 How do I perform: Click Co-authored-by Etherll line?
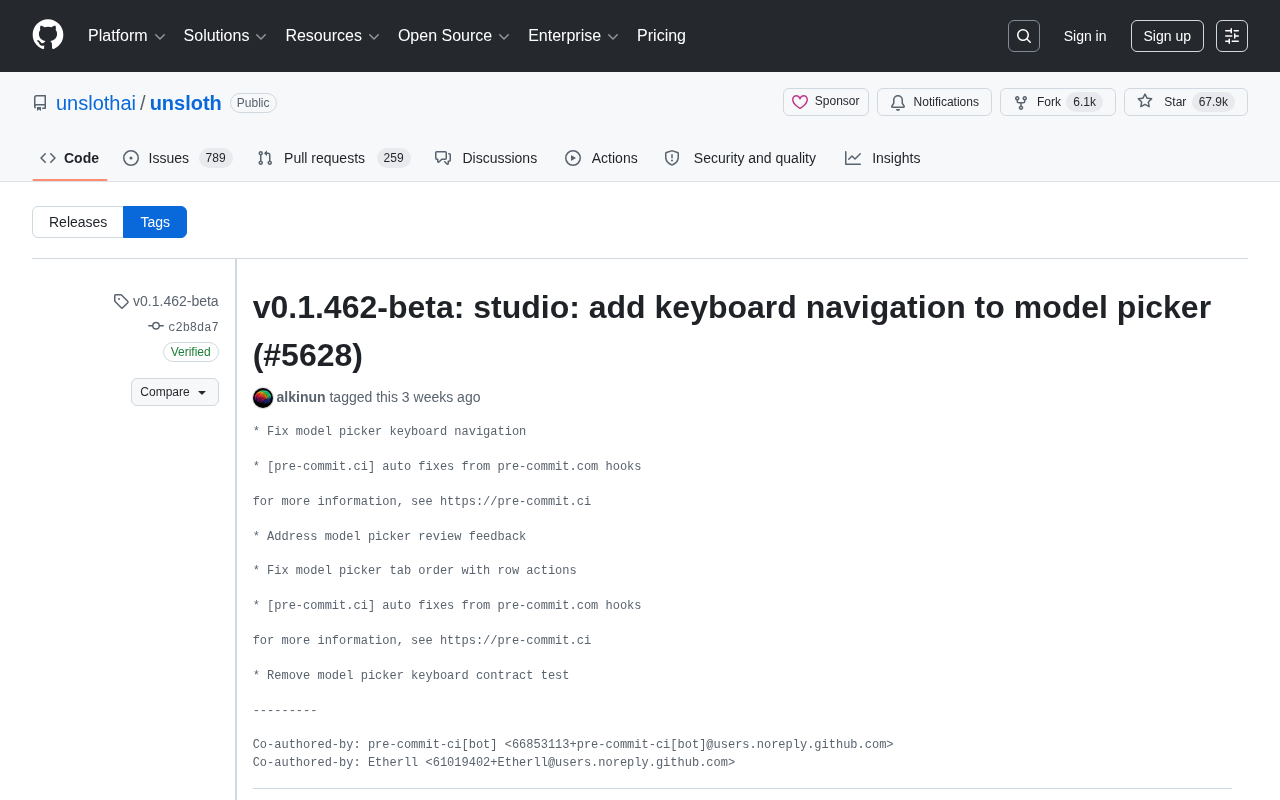pyautogui.click(x=494, y=763)
